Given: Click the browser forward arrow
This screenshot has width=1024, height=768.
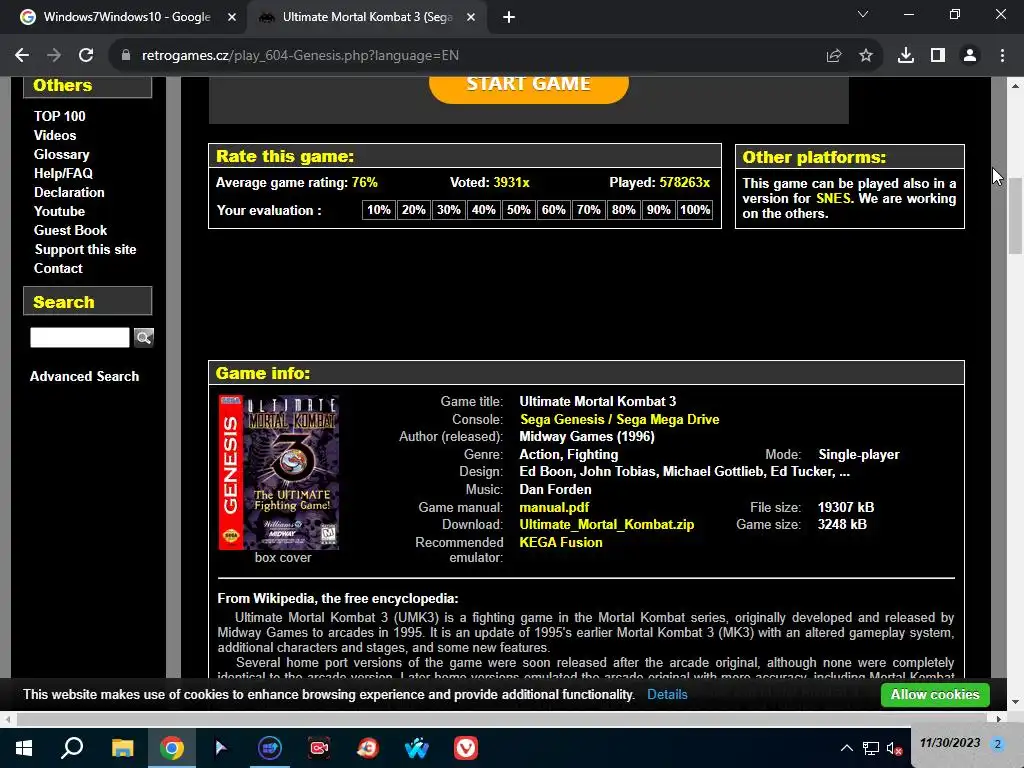Looking at the screenshot, I should click(x=54, y=56).
